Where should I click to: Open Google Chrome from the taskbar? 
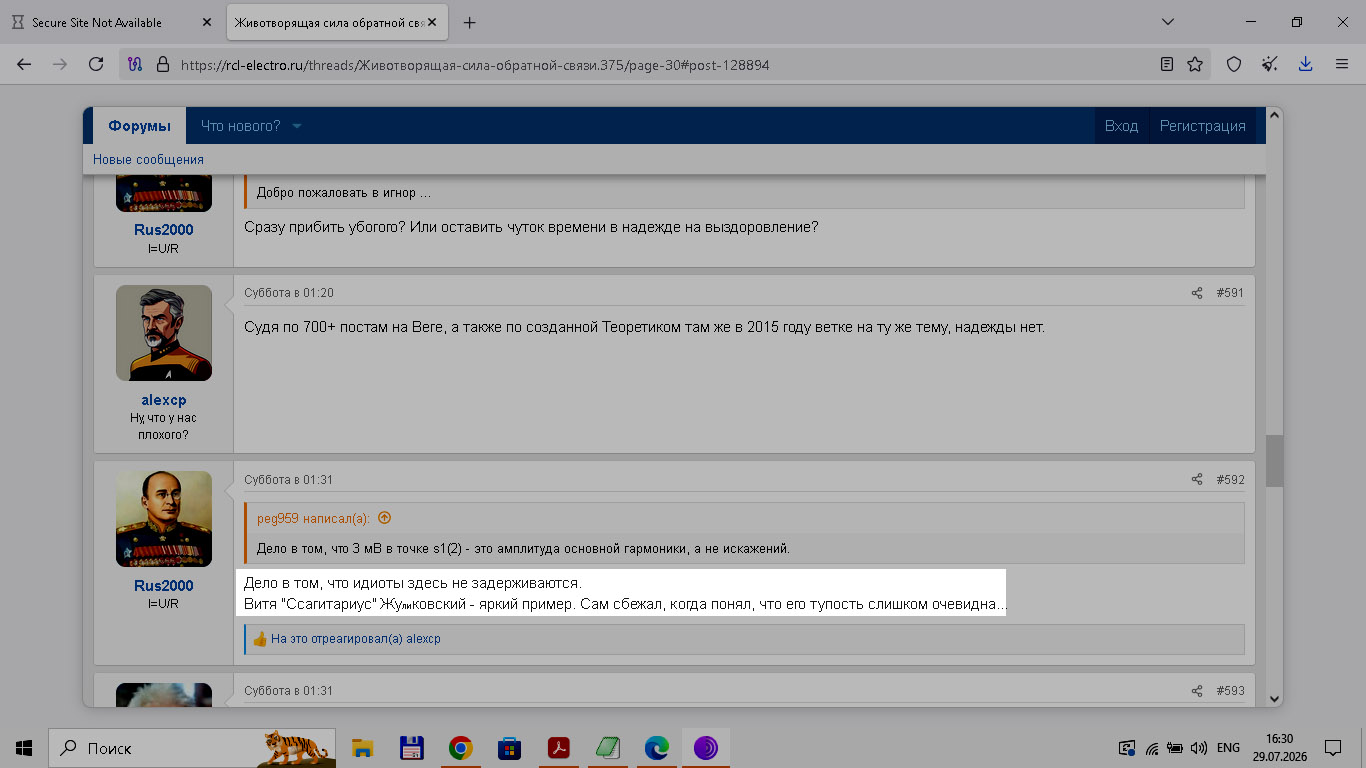460,748
